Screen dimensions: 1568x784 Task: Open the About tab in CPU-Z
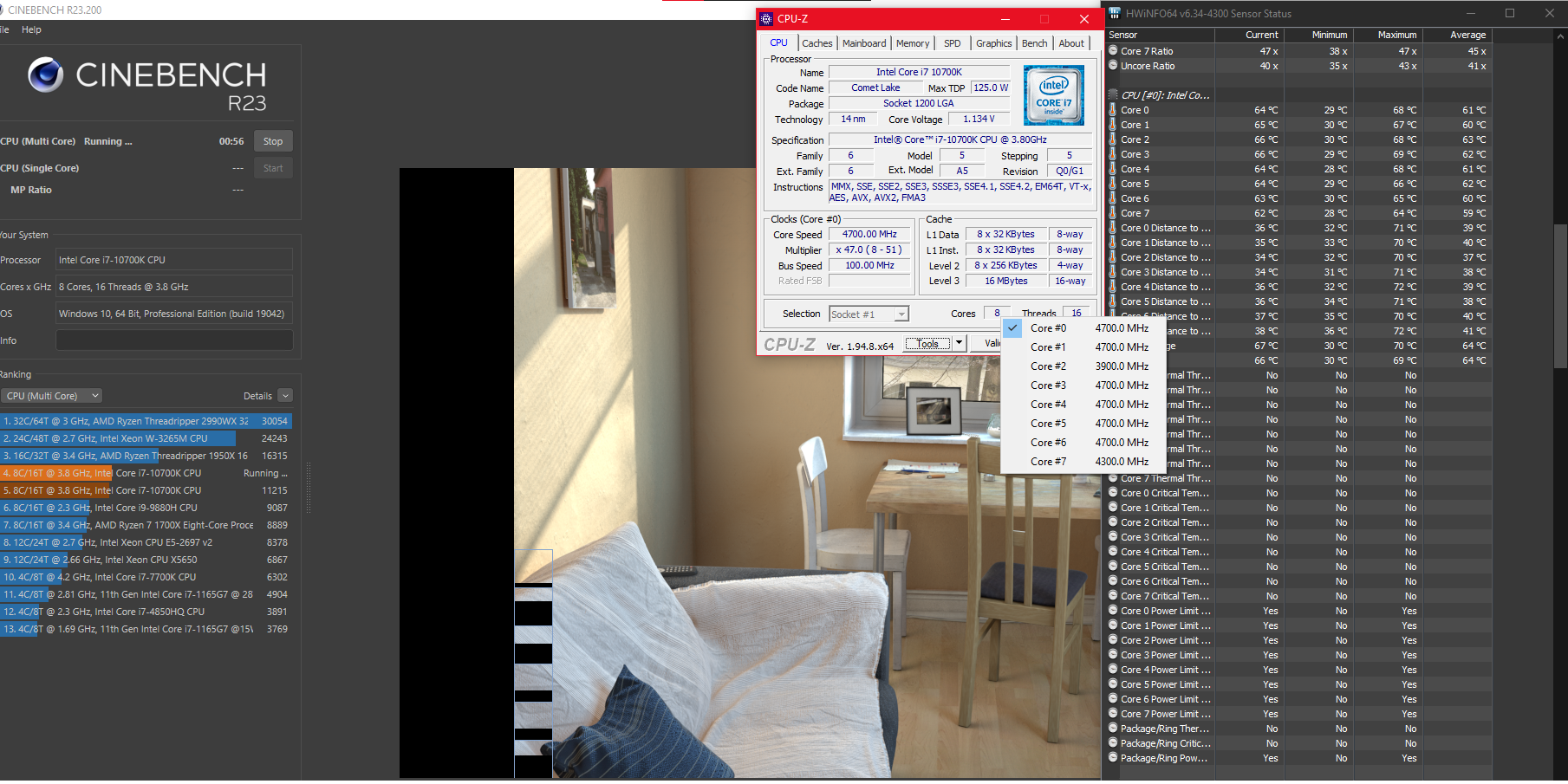click(x=1071, y=43)
